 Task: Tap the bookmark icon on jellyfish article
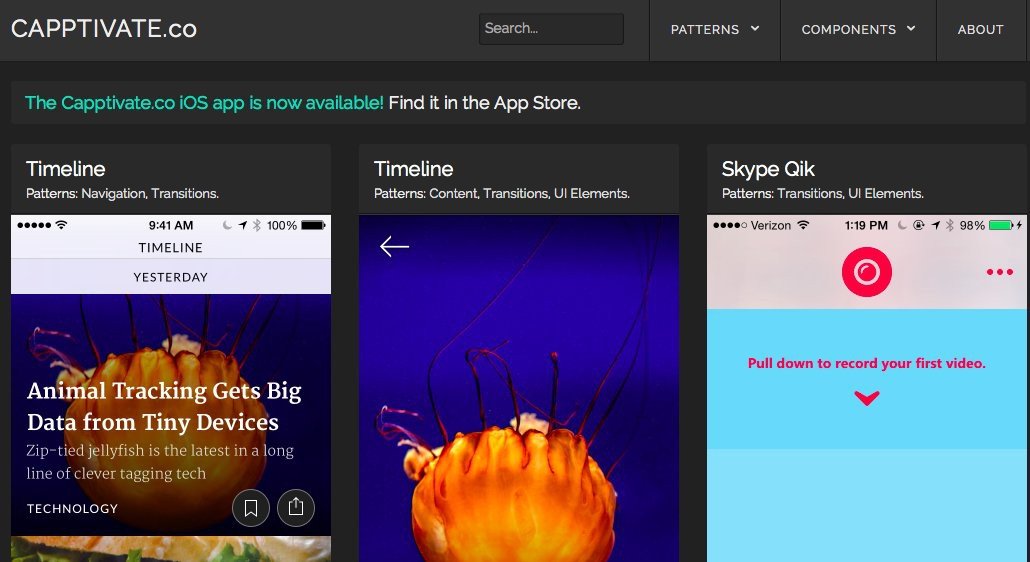click(251, 508)
